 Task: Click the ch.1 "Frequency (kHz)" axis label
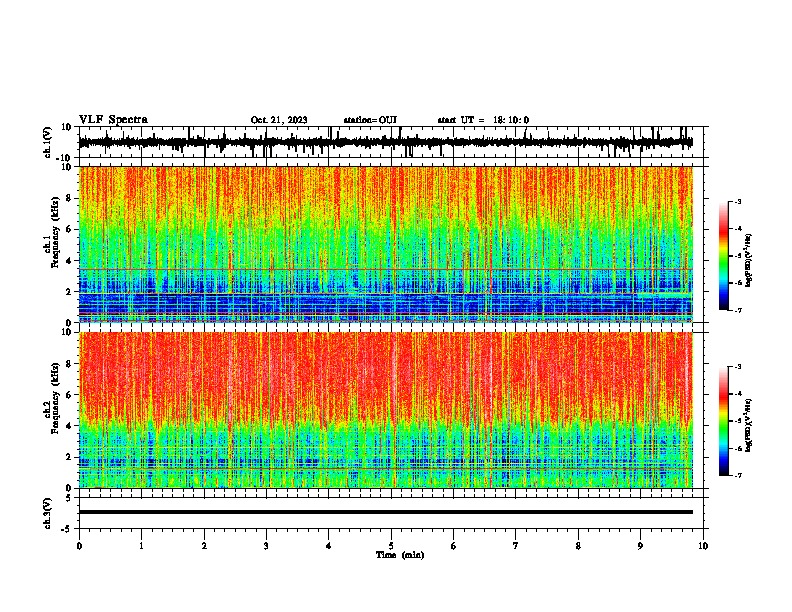[55, 232]
